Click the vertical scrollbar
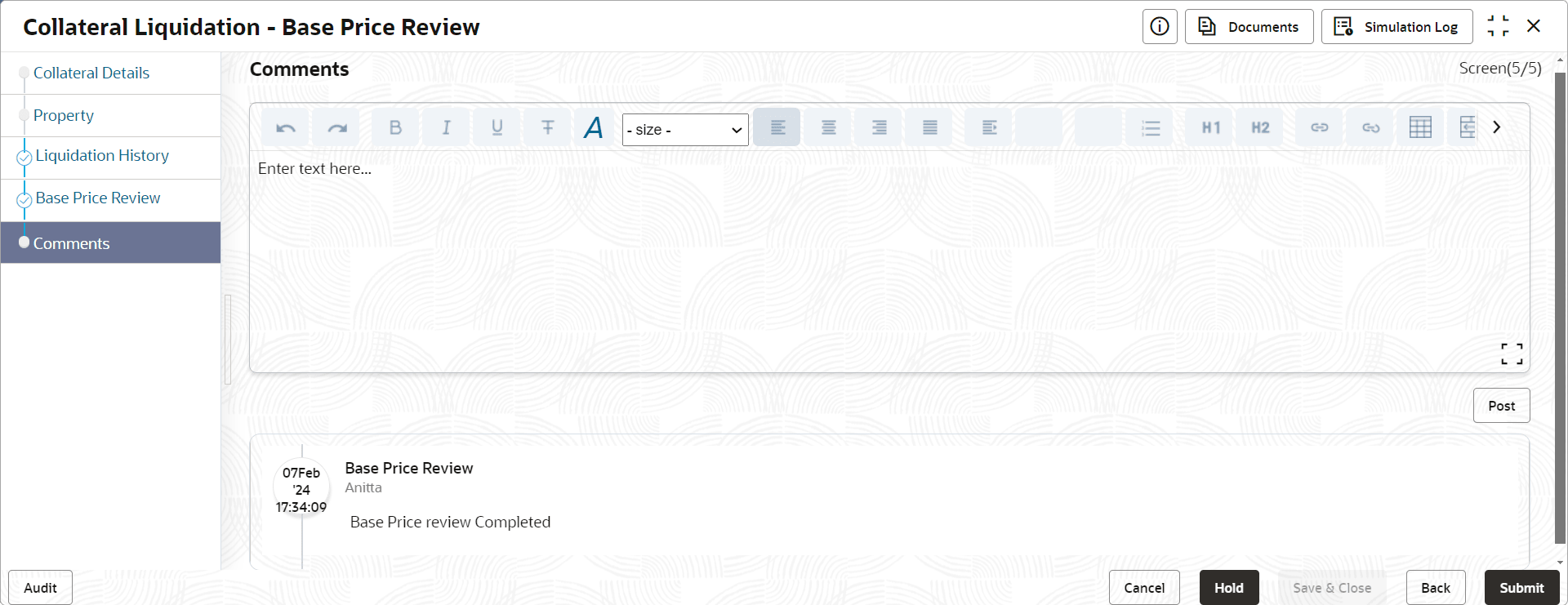1568x605 pixels. [1560, 306]
